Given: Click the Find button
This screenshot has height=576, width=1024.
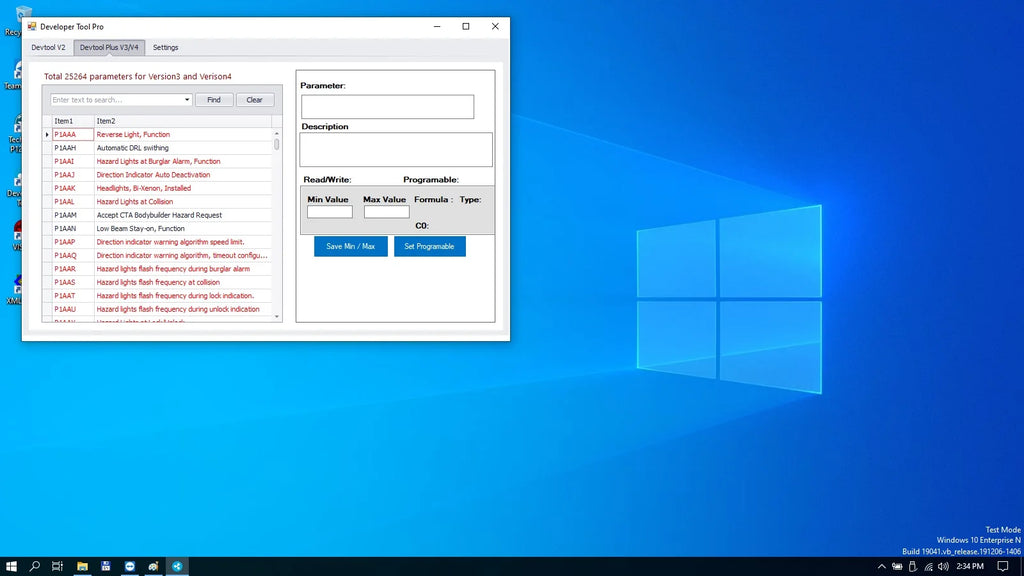Looking at the screenshot, I should 214,100.
